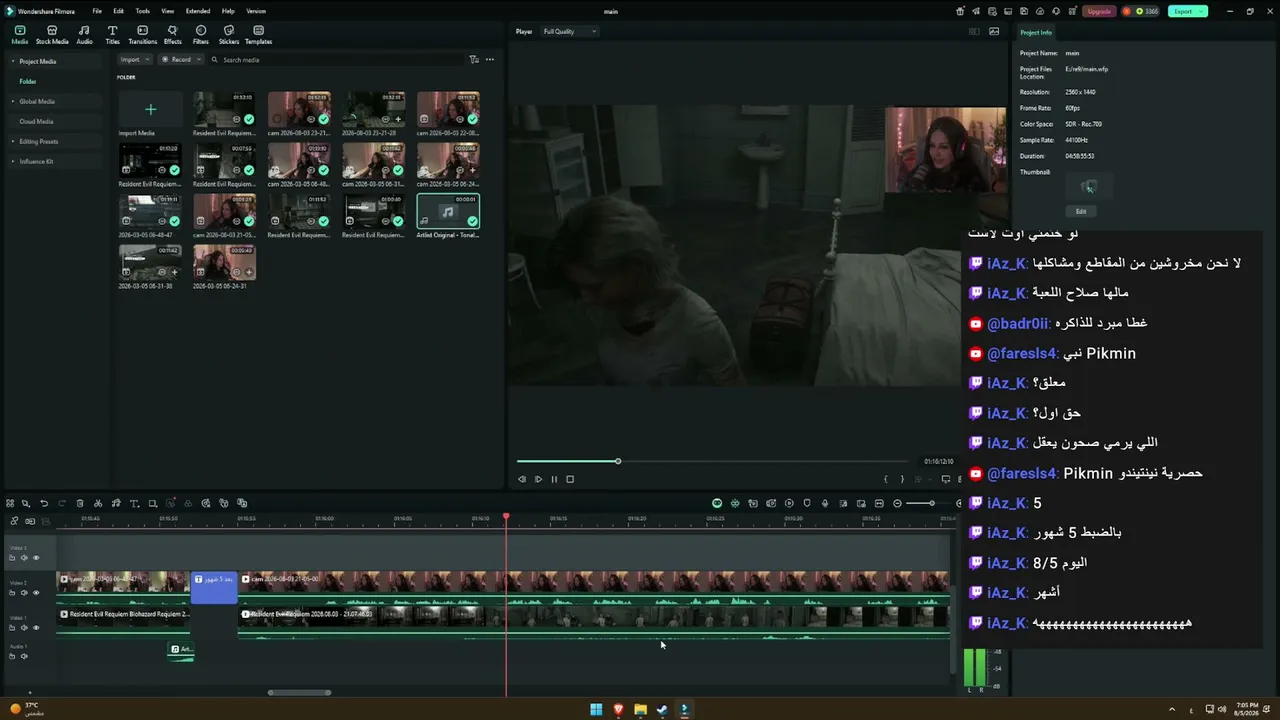Undo the last timeline action

click(x=44, y=503)
